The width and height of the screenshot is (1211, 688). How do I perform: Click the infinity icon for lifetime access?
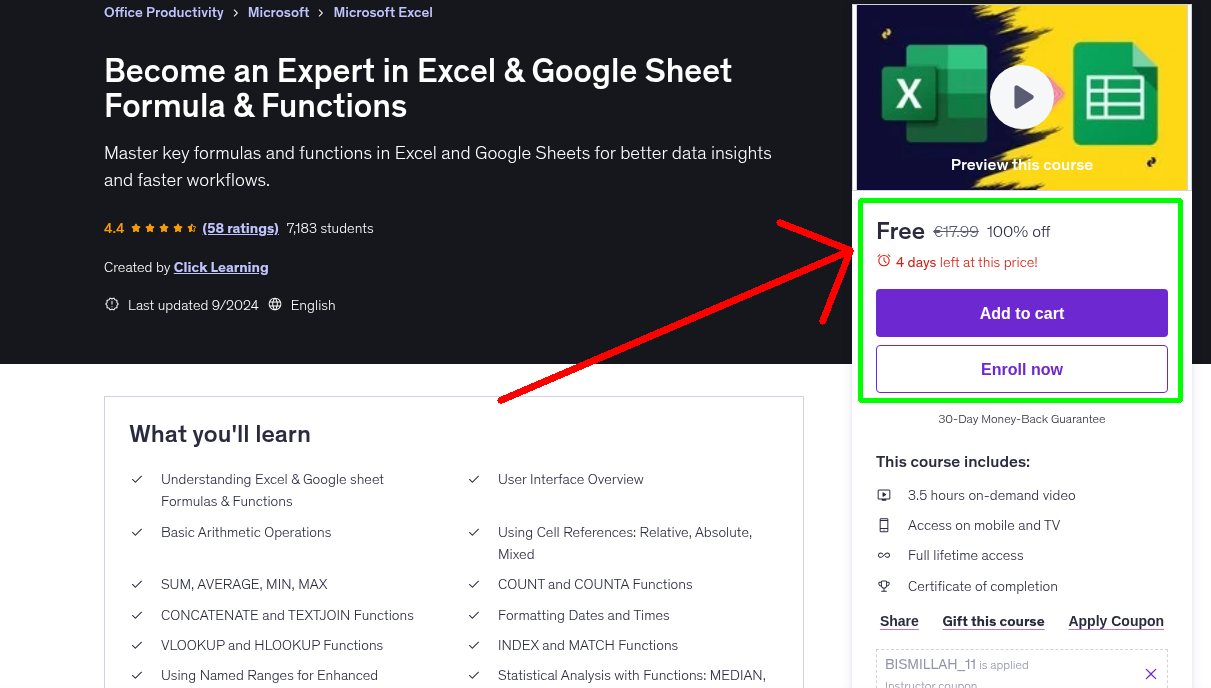(x=884, y=555)
